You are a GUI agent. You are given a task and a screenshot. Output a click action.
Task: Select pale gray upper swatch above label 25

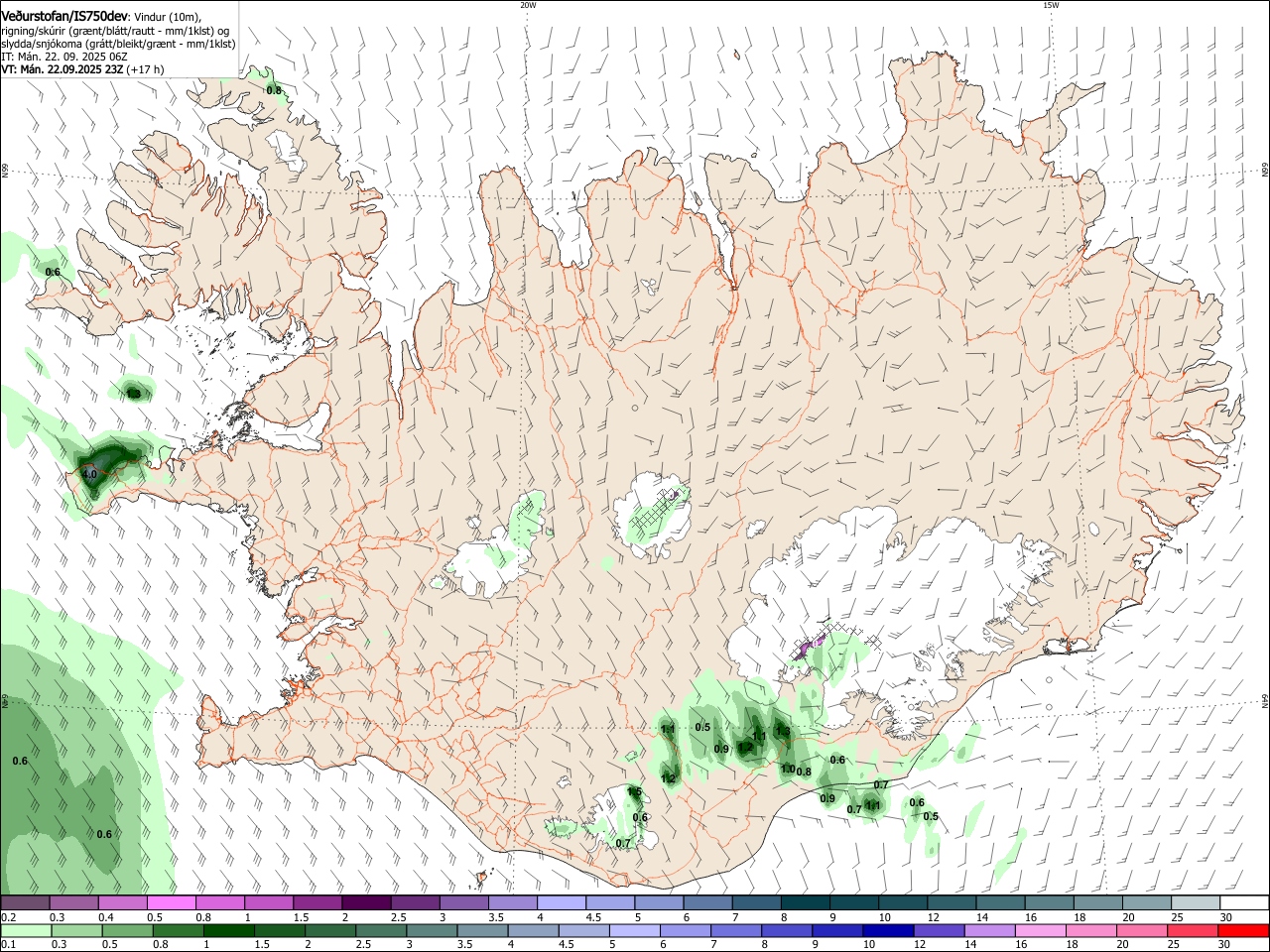1196,902
